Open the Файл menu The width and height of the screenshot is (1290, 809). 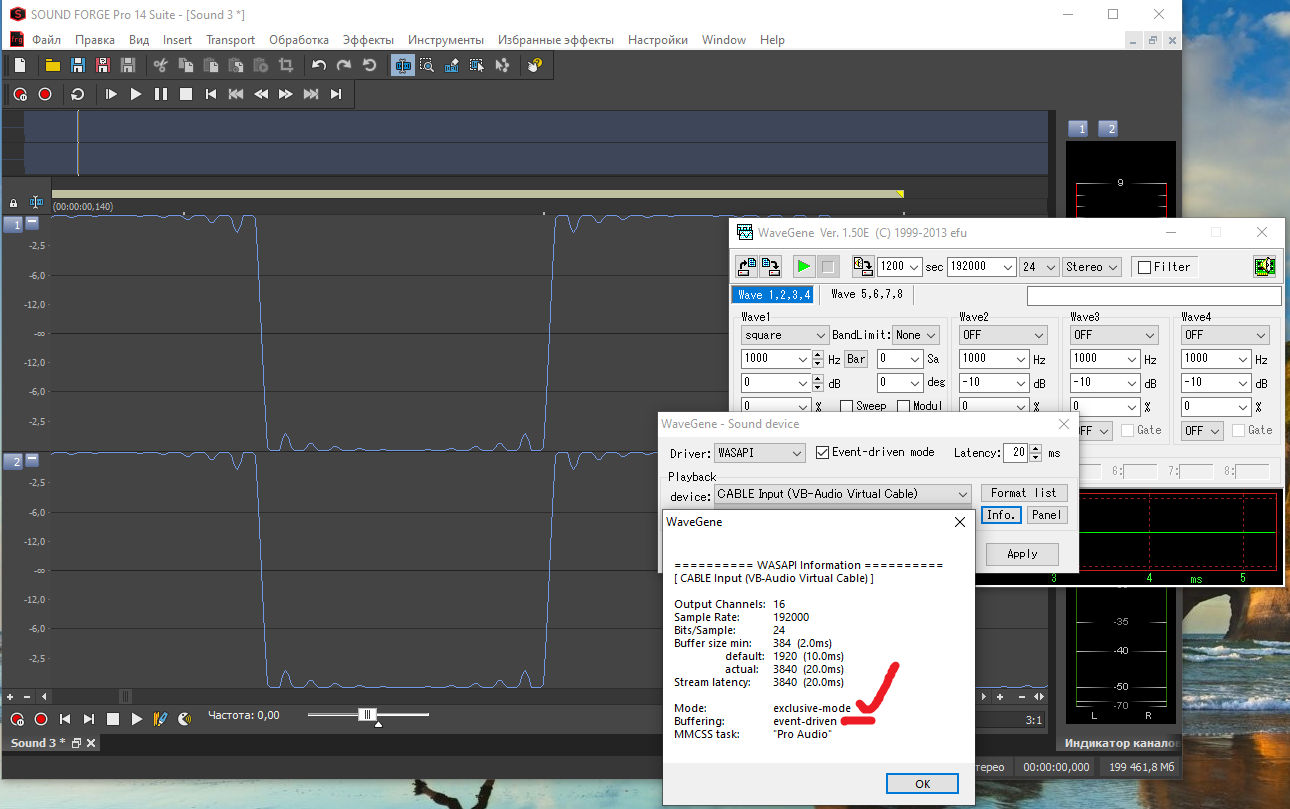pos(46,40)
